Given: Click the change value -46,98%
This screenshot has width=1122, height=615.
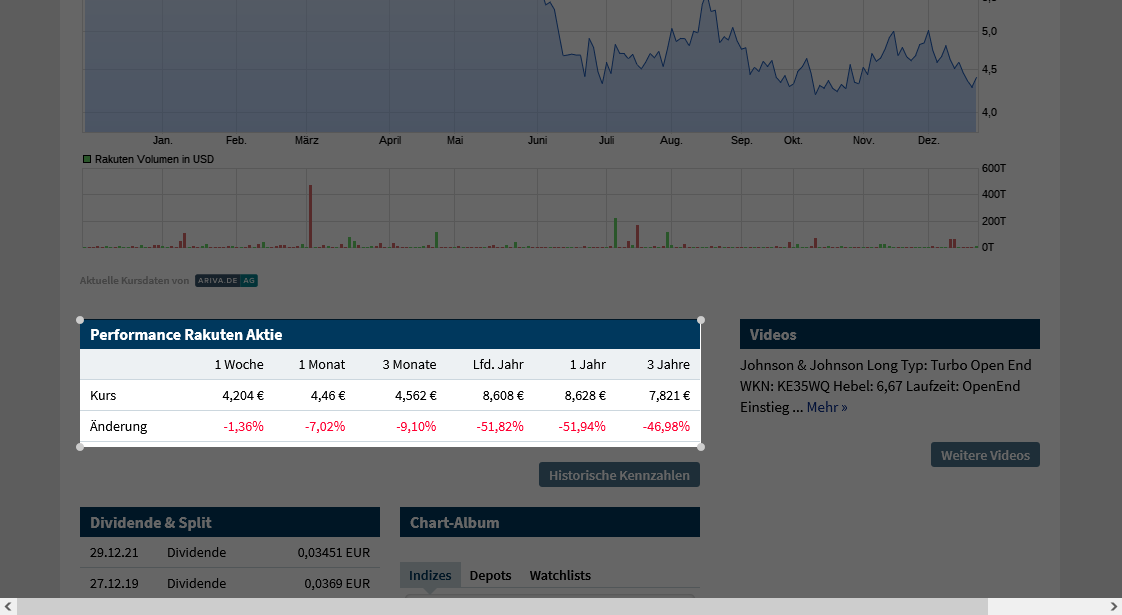Looking at the screenshot, I should click(666, 426).
